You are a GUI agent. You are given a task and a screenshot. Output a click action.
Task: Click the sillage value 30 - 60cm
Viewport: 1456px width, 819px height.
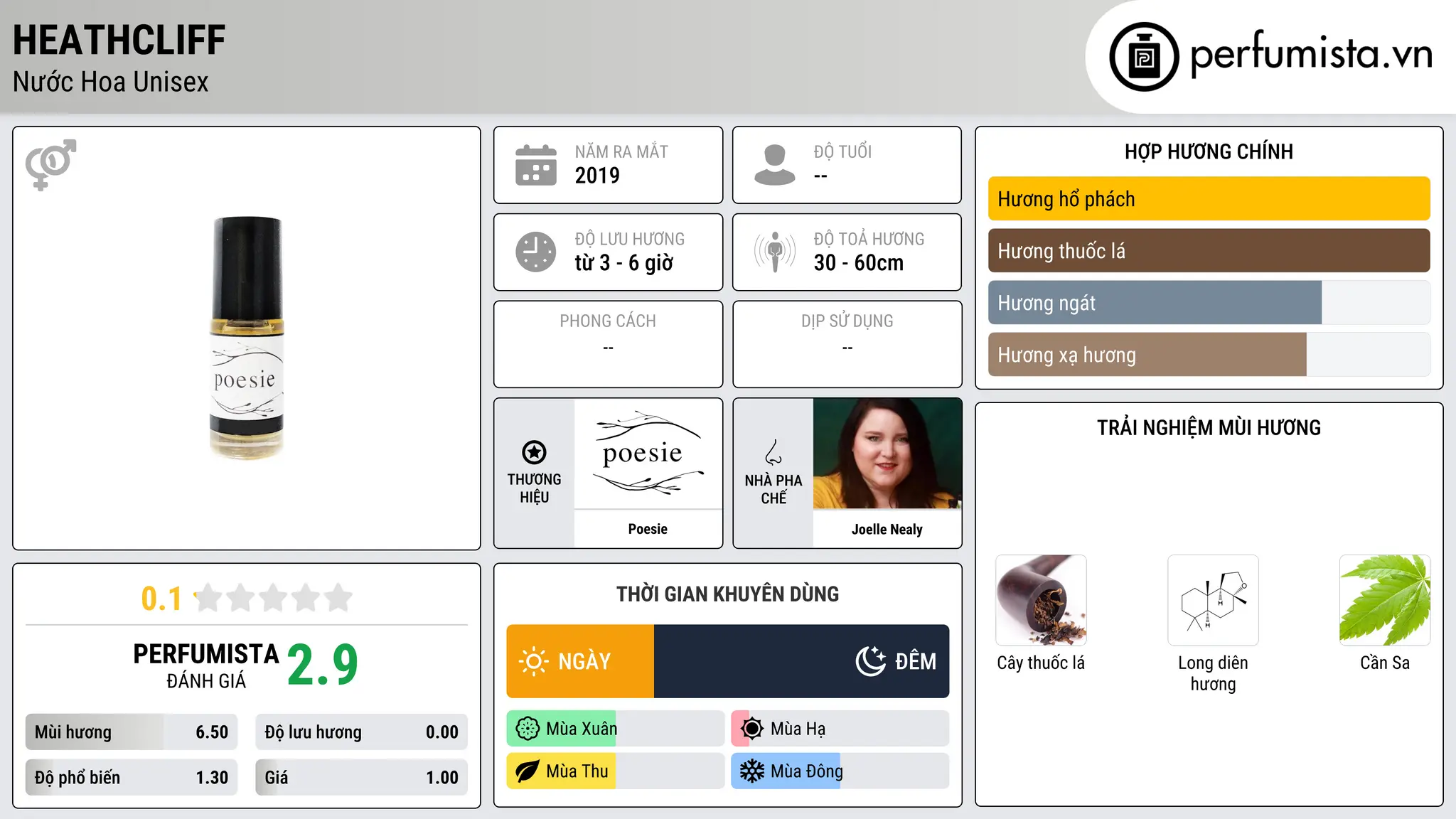(x=858, y=263)
